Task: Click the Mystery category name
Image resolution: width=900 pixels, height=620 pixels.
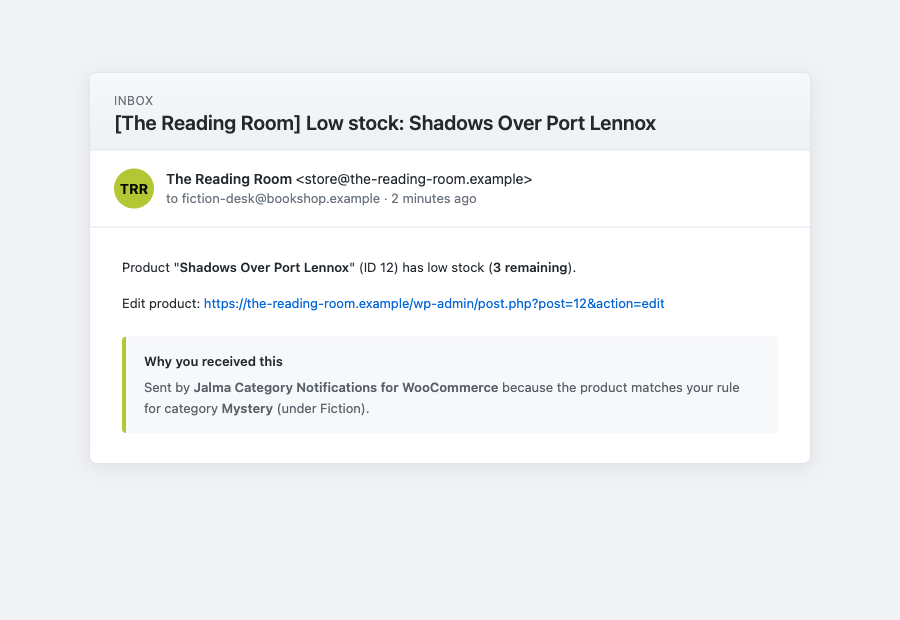Action: click(247, 409)
